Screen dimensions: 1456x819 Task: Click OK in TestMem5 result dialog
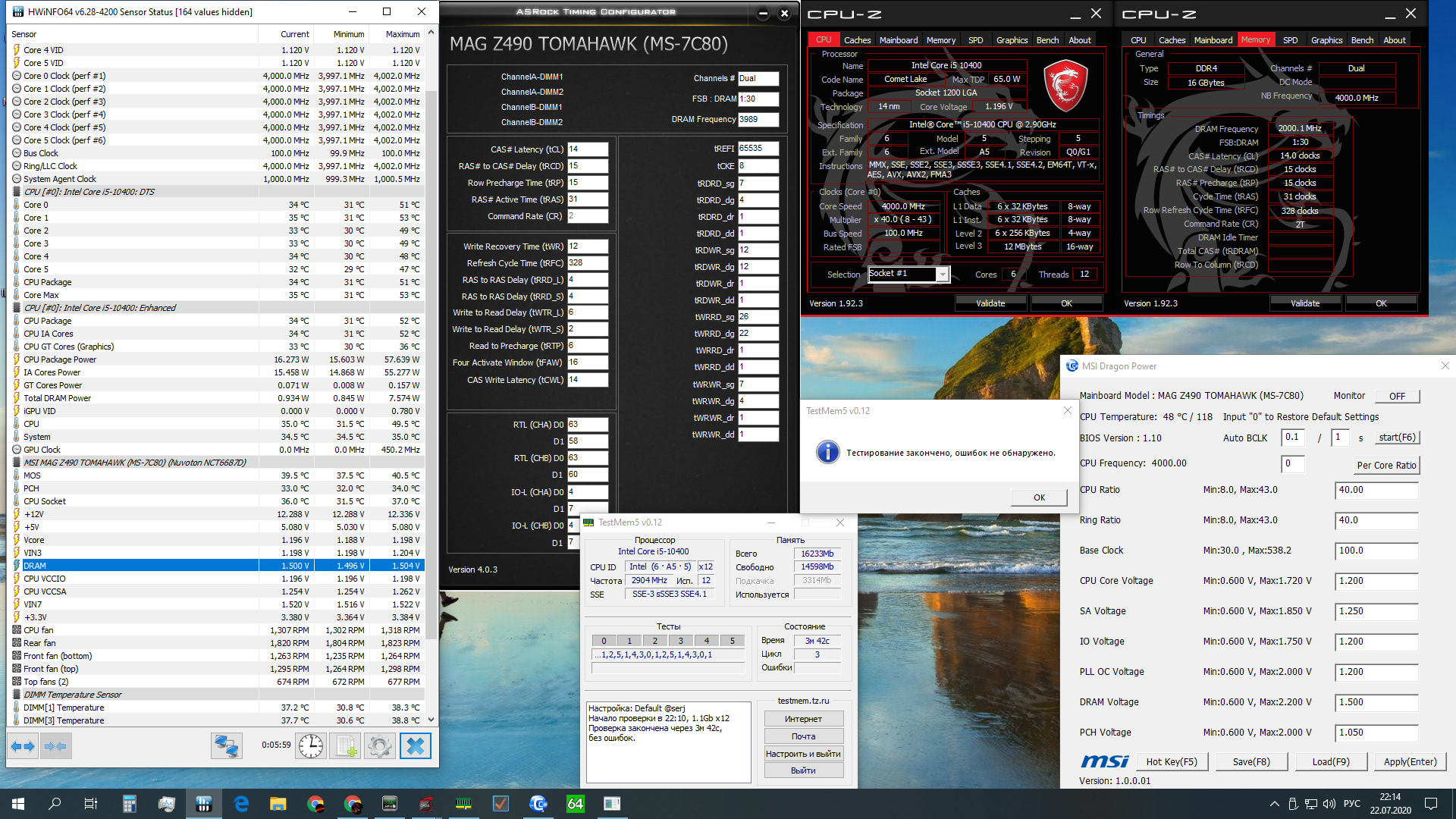coord(1039,497)
